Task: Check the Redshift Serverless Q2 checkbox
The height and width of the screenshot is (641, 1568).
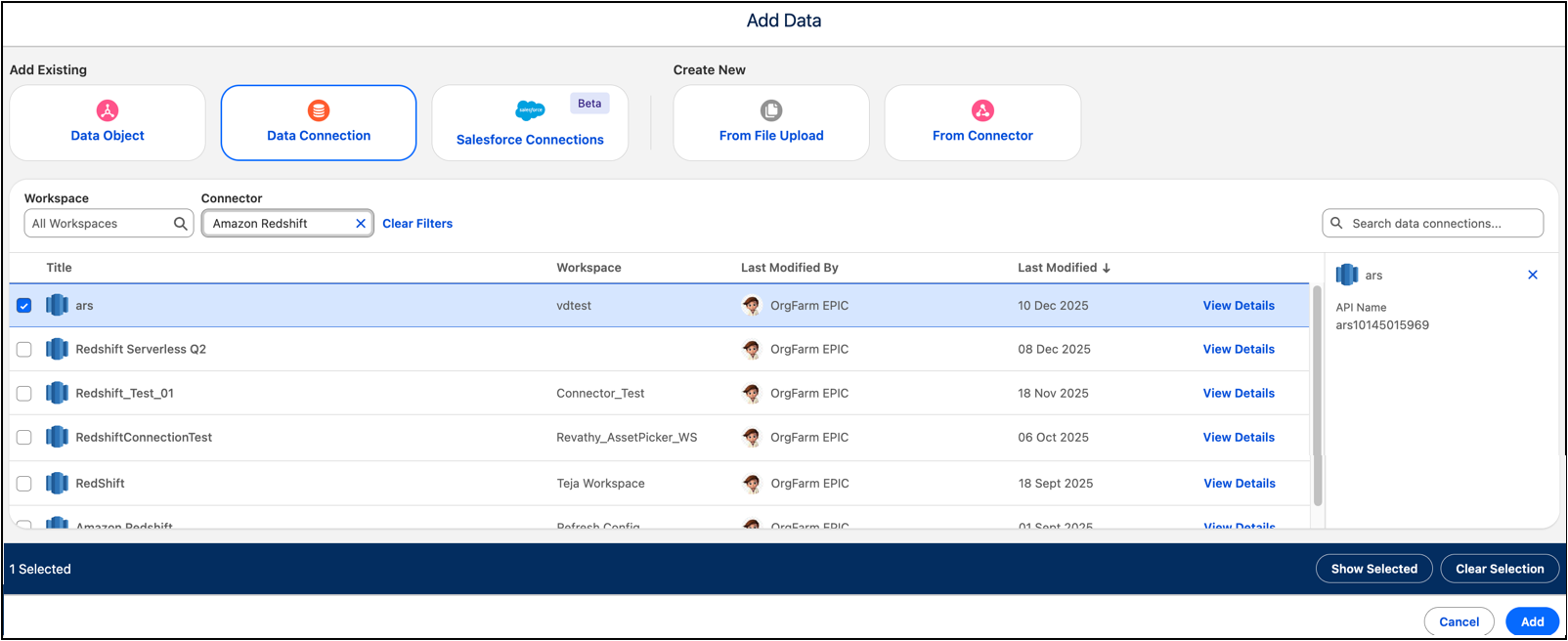Action: click(x=24, y=349)
